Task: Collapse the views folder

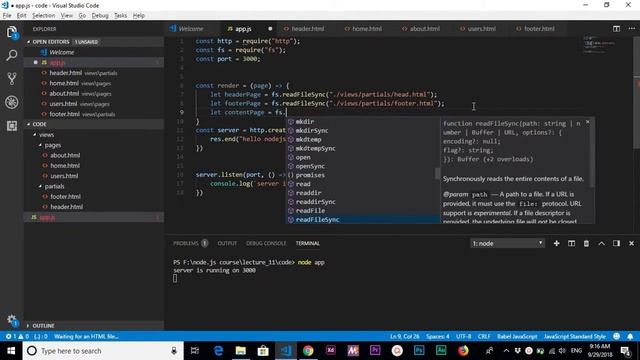Action: click(47, 135)
